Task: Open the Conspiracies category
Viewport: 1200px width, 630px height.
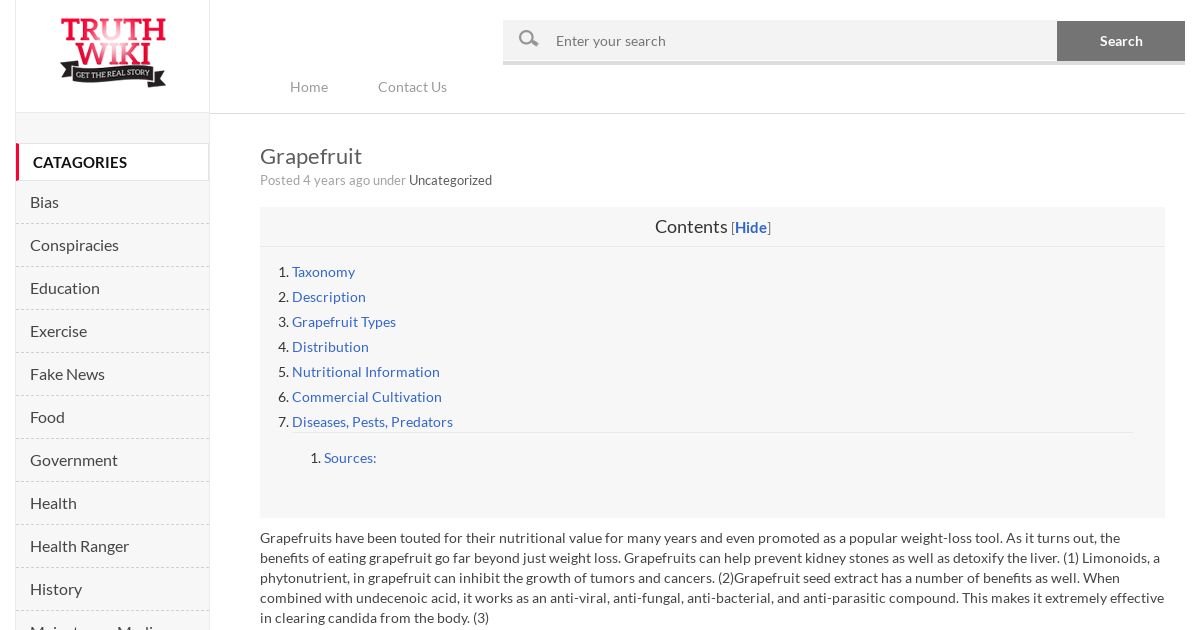Action: pyautogui.click(x=112, y=245)
